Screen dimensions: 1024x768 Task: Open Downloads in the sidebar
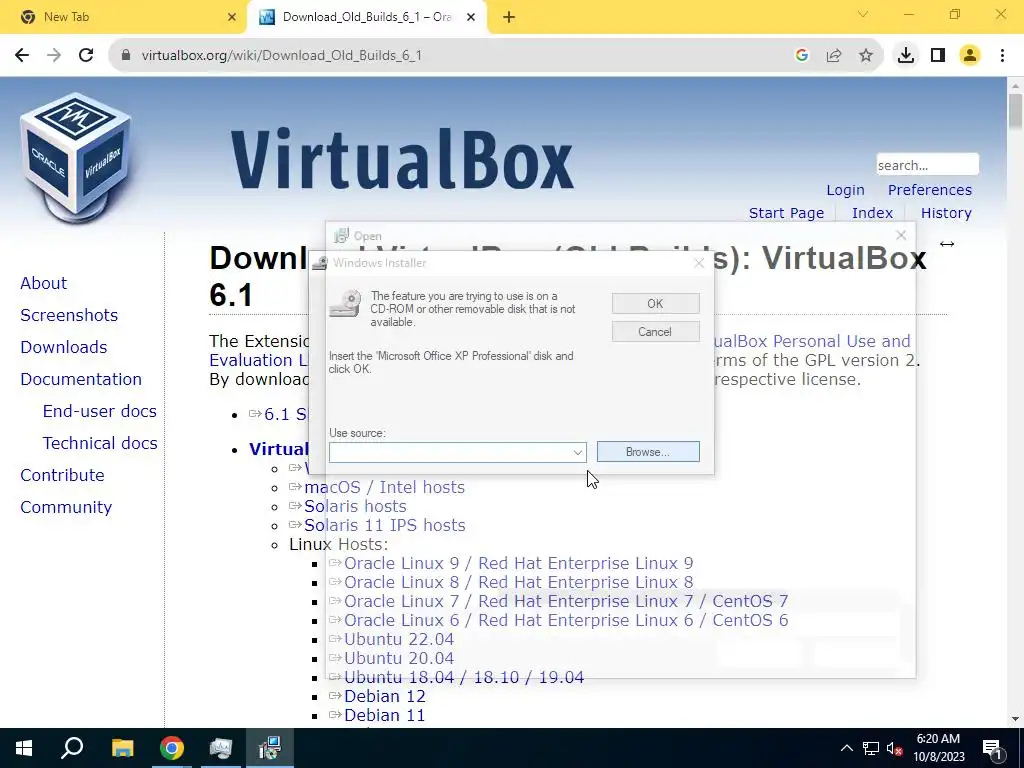tap(63, 347)
